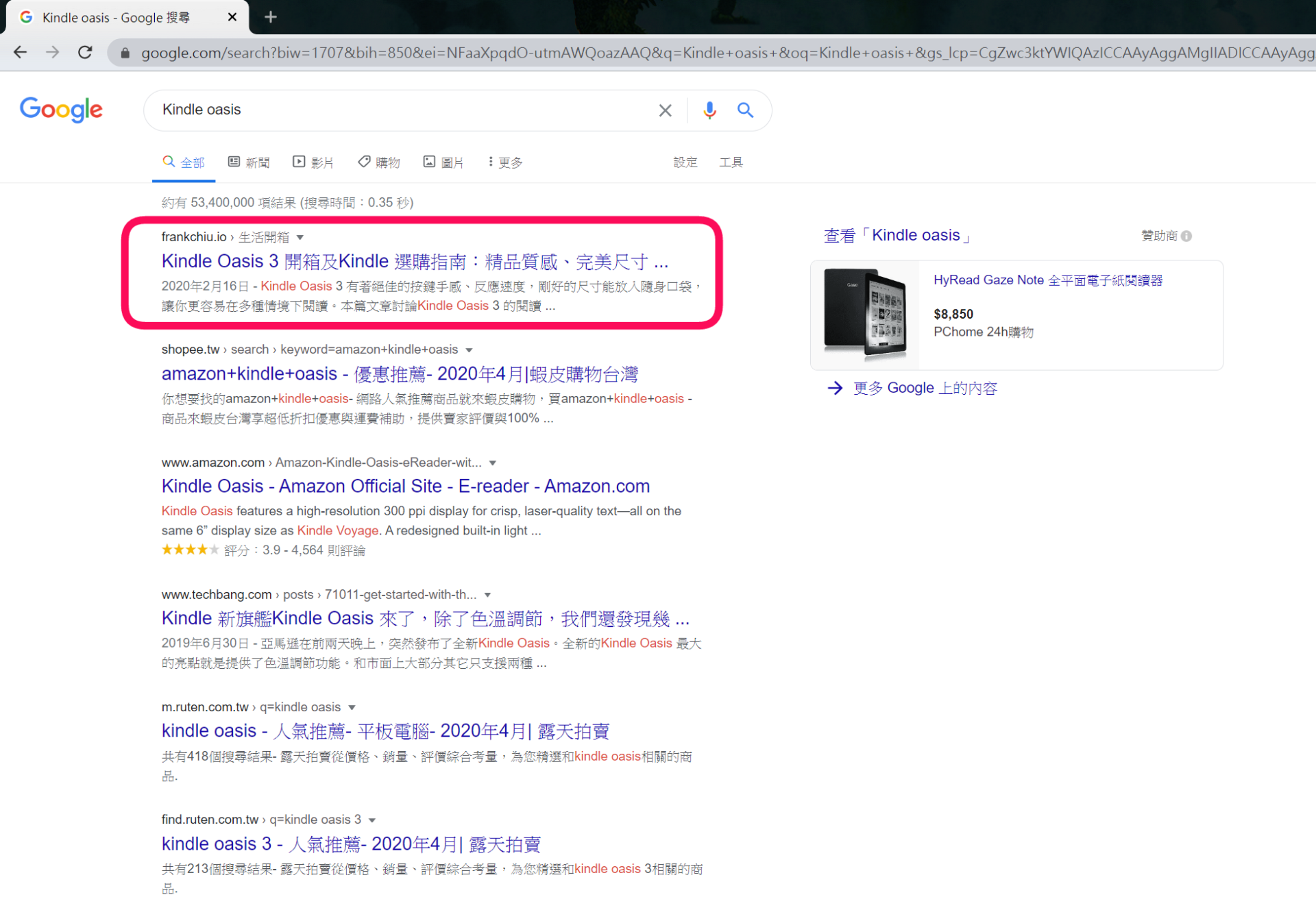
Task: Select the 購物 (Shopping) search filter icon
Action: pos(365,162)
